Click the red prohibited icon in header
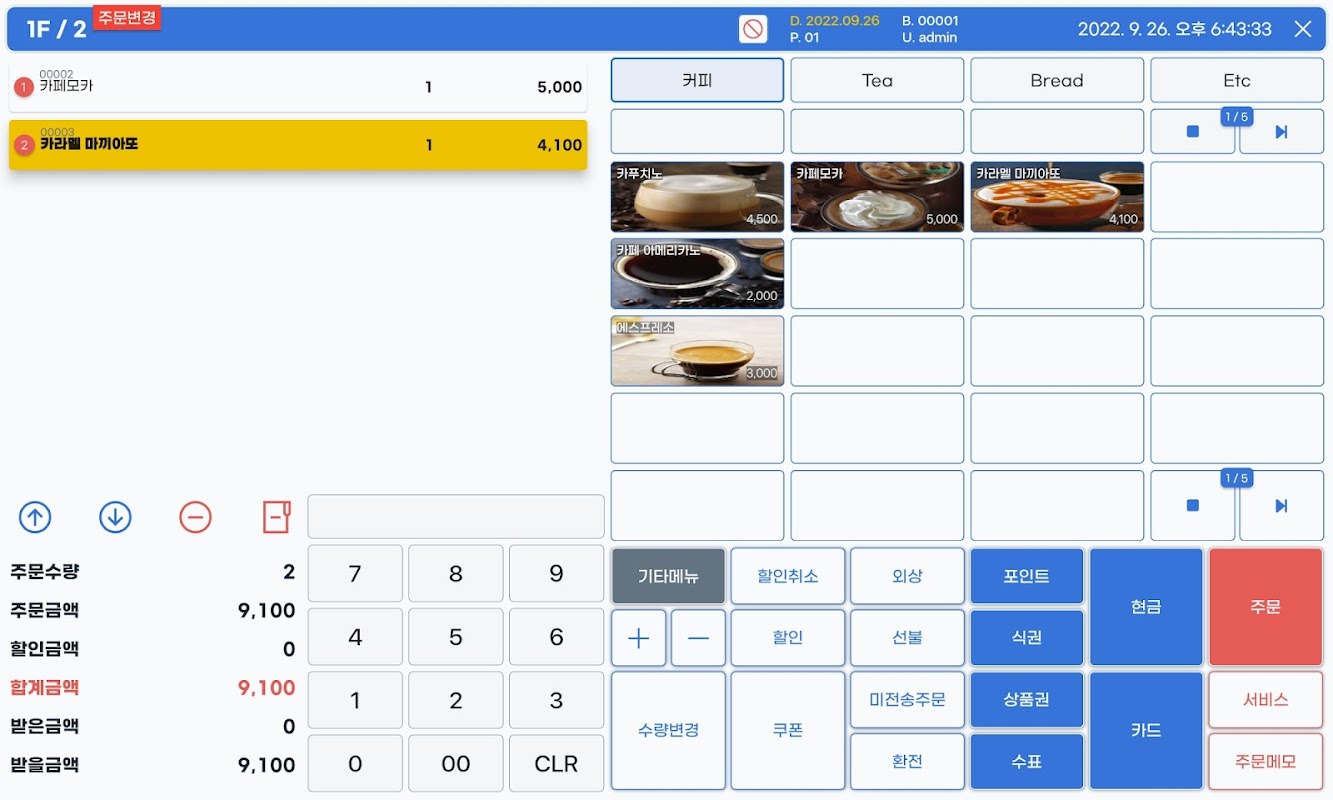The width and height of the screenshot is (1333, 800). (753, 29)
